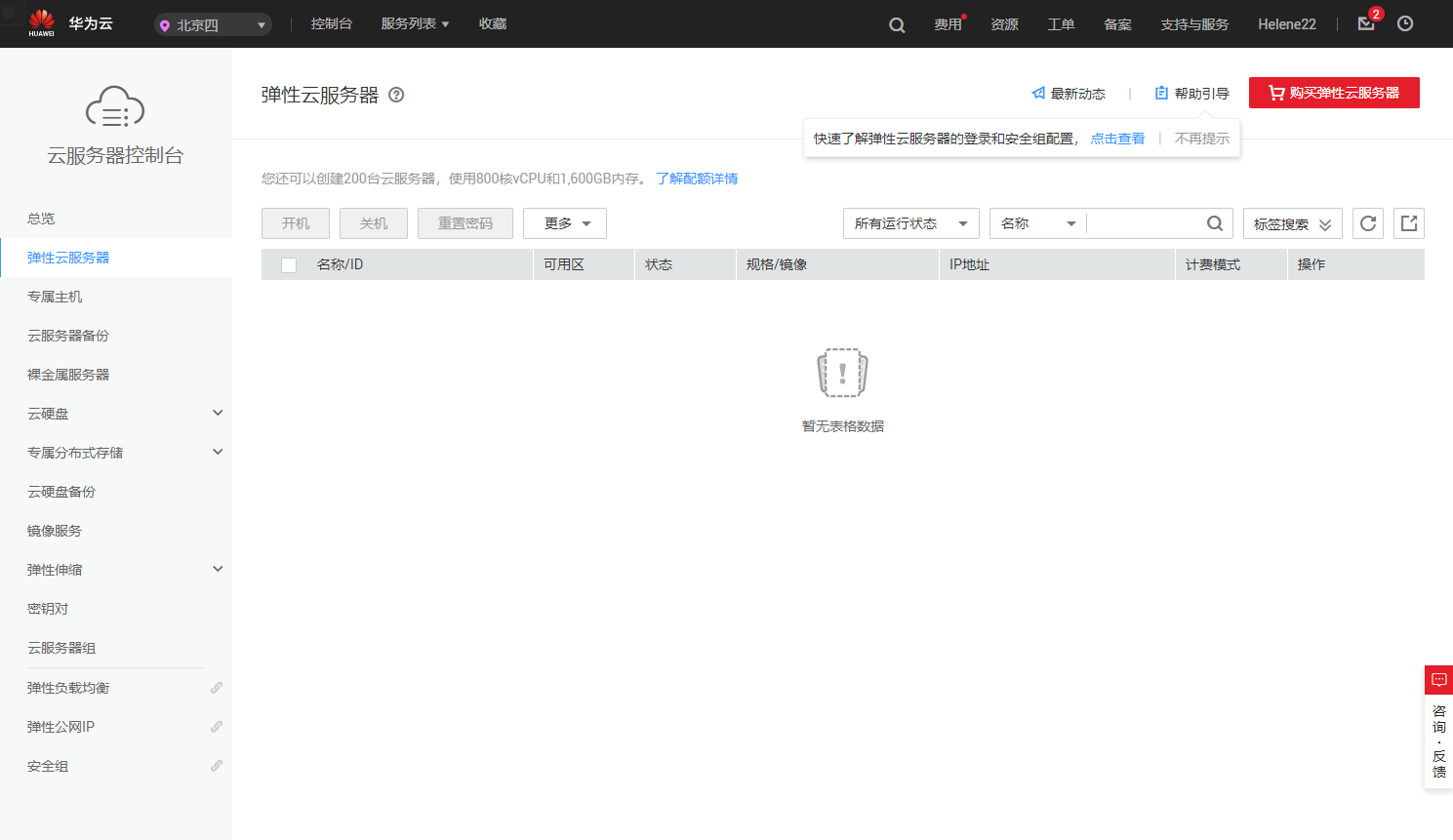The width and height of the screenshot is (1453, 840).
Task: Open the 名称 search type dropdown
Action: coord(1038,223)
